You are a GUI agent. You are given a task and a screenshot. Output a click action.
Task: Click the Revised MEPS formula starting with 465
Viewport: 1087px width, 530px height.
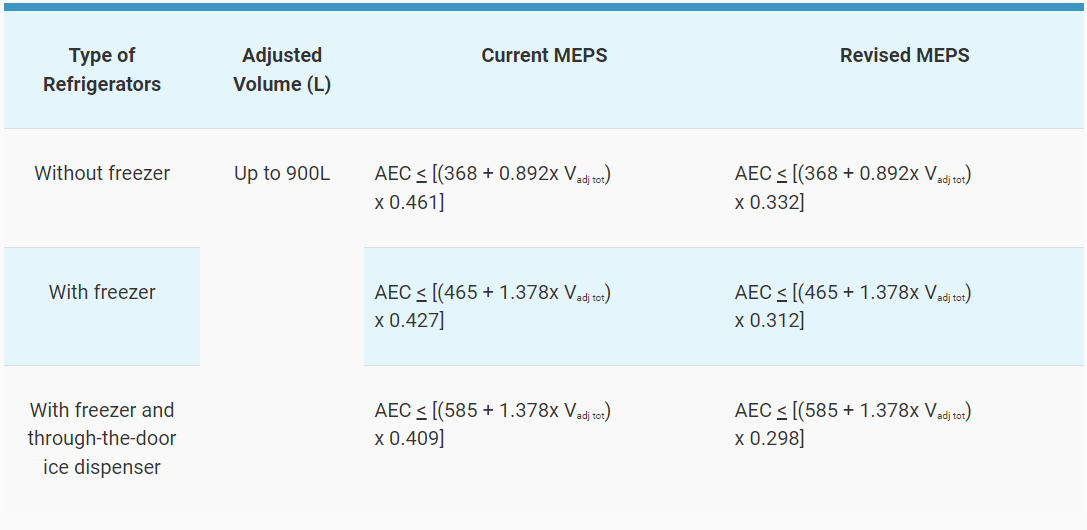point(853,293)
